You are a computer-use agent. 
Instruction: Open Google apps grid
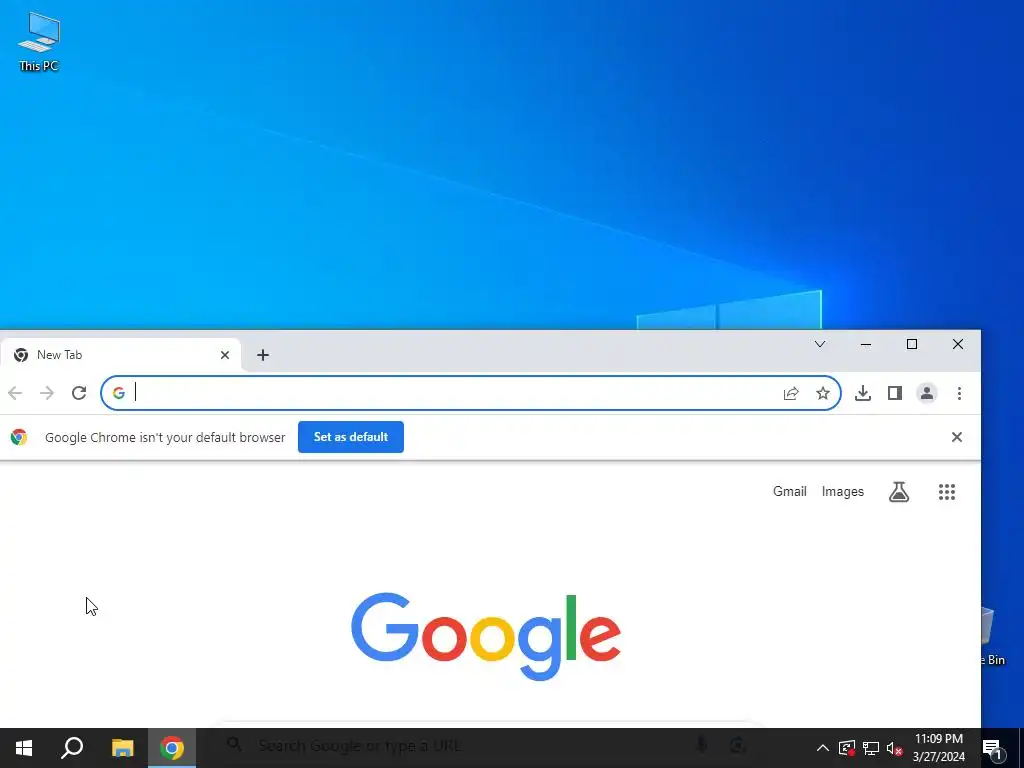pyautogui.click(x=947, y=492)
